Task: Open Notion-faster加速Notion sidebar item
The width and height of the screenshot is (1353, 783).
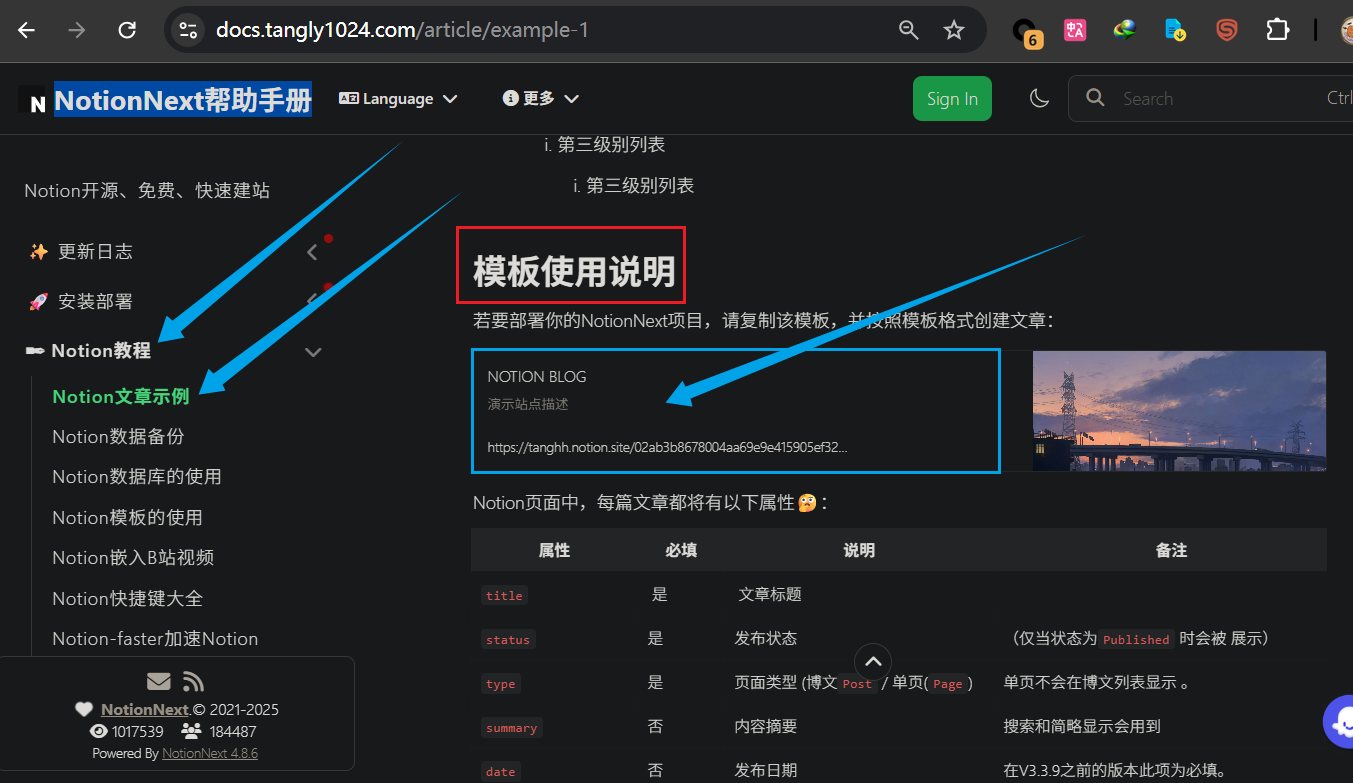Action: click(x=155, y=638)
